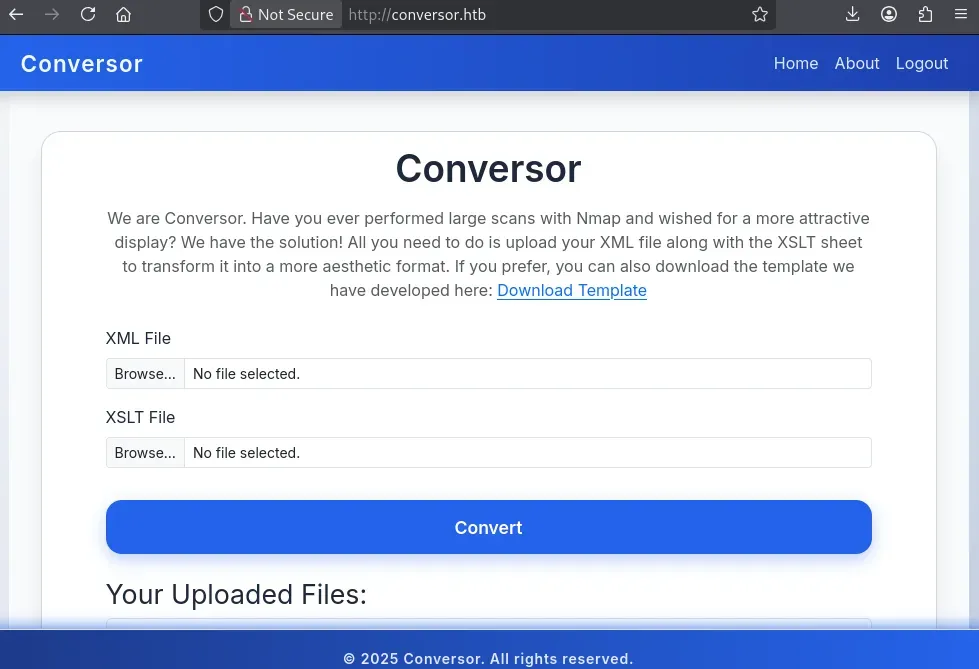Click the Conversor brand logo in the header

82,64
